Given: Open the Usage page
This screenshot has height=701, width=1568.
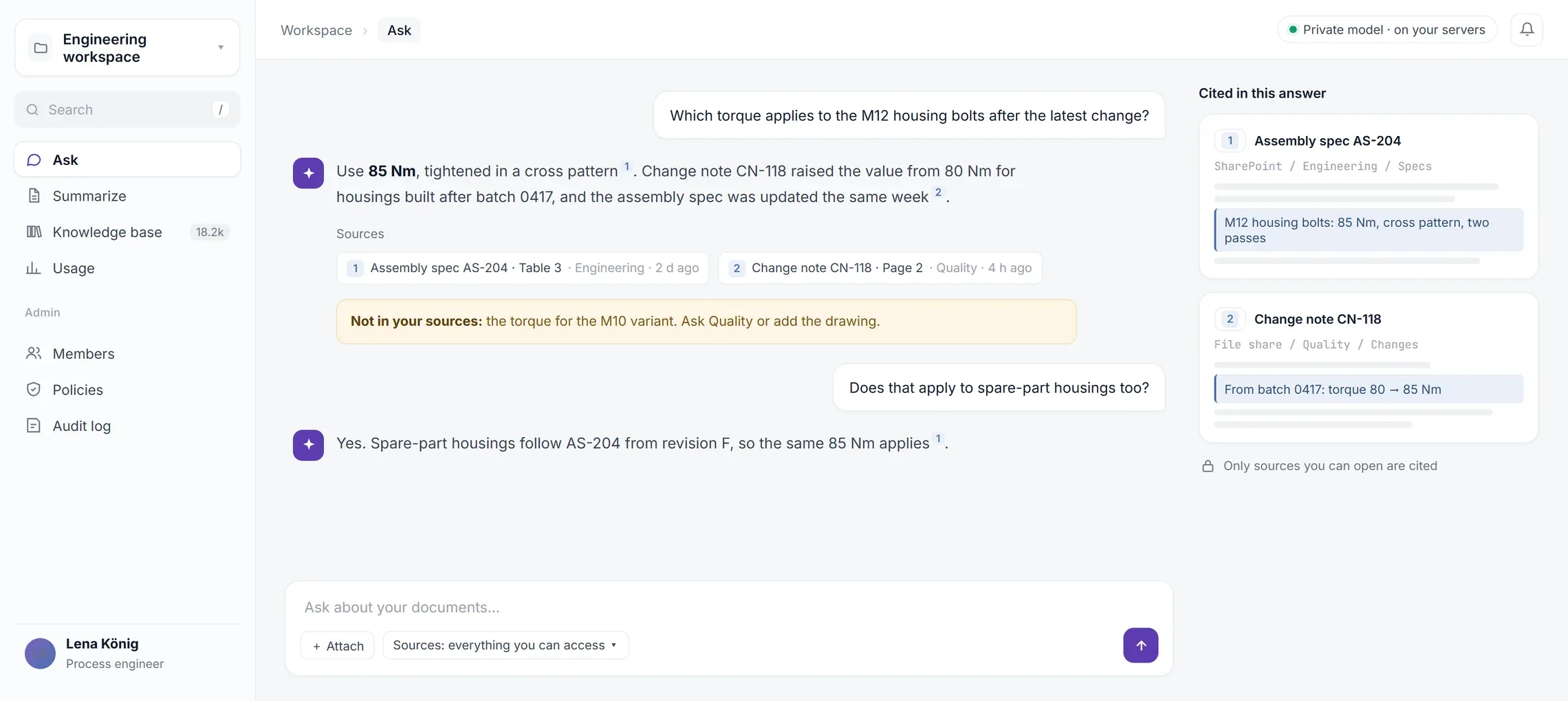Looking at the screenshot, I should [127, 268].
